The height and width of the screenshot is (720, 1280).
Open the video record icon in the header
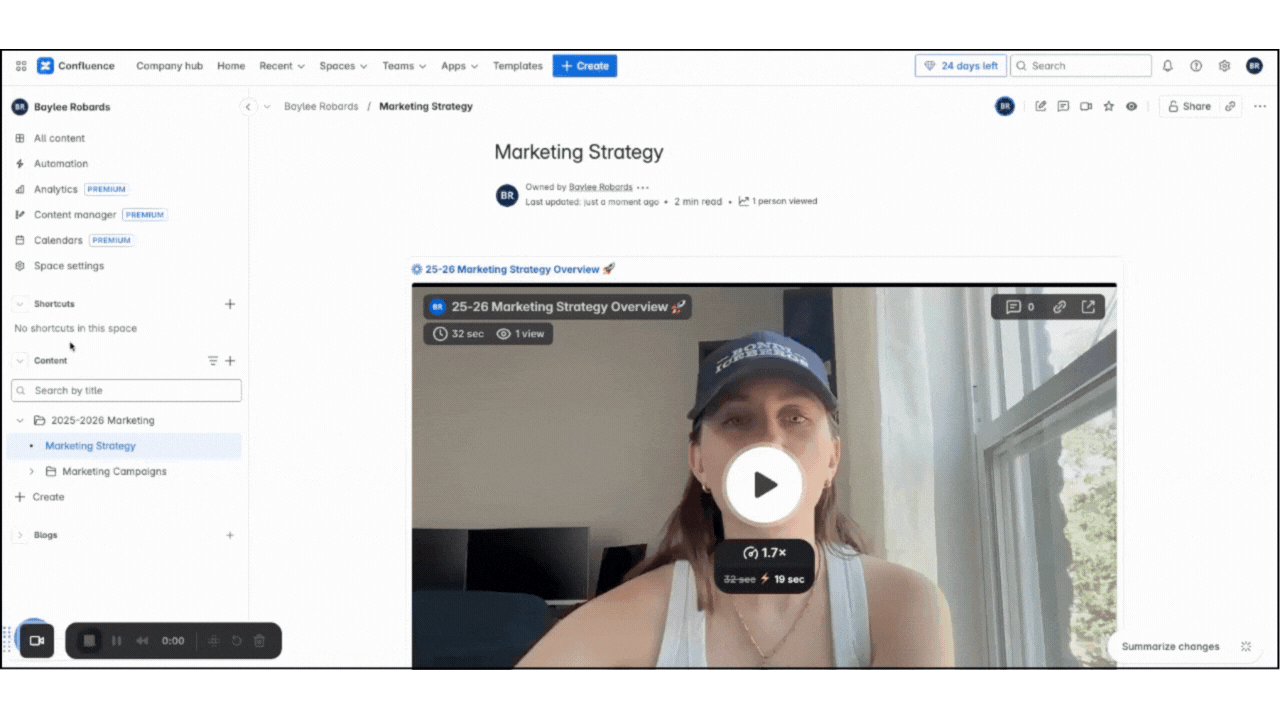tap(1086, 107)
